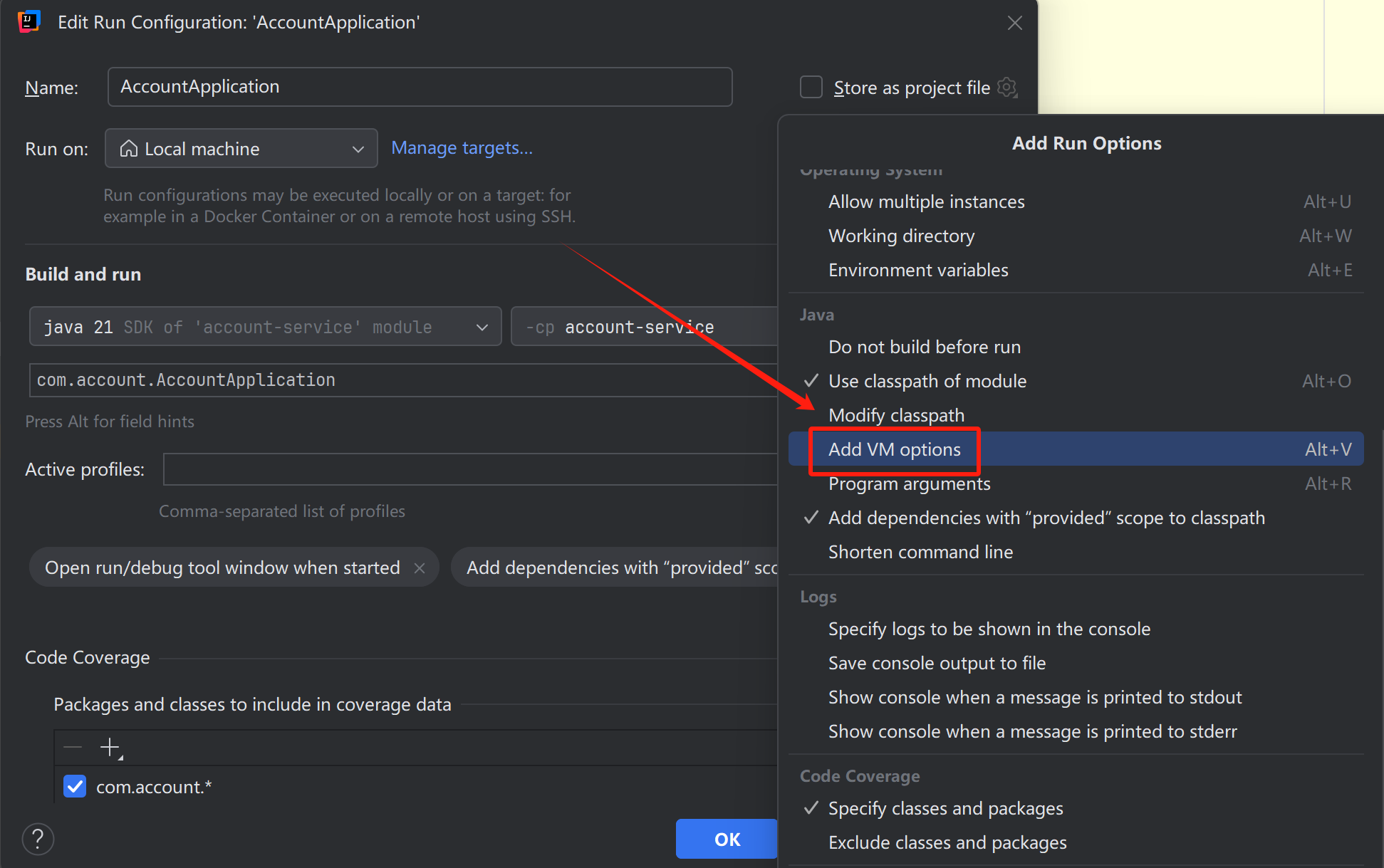1384x868 pixels.
Task: Click the gear icon beside Store as project file
Action: (1006, 87)
